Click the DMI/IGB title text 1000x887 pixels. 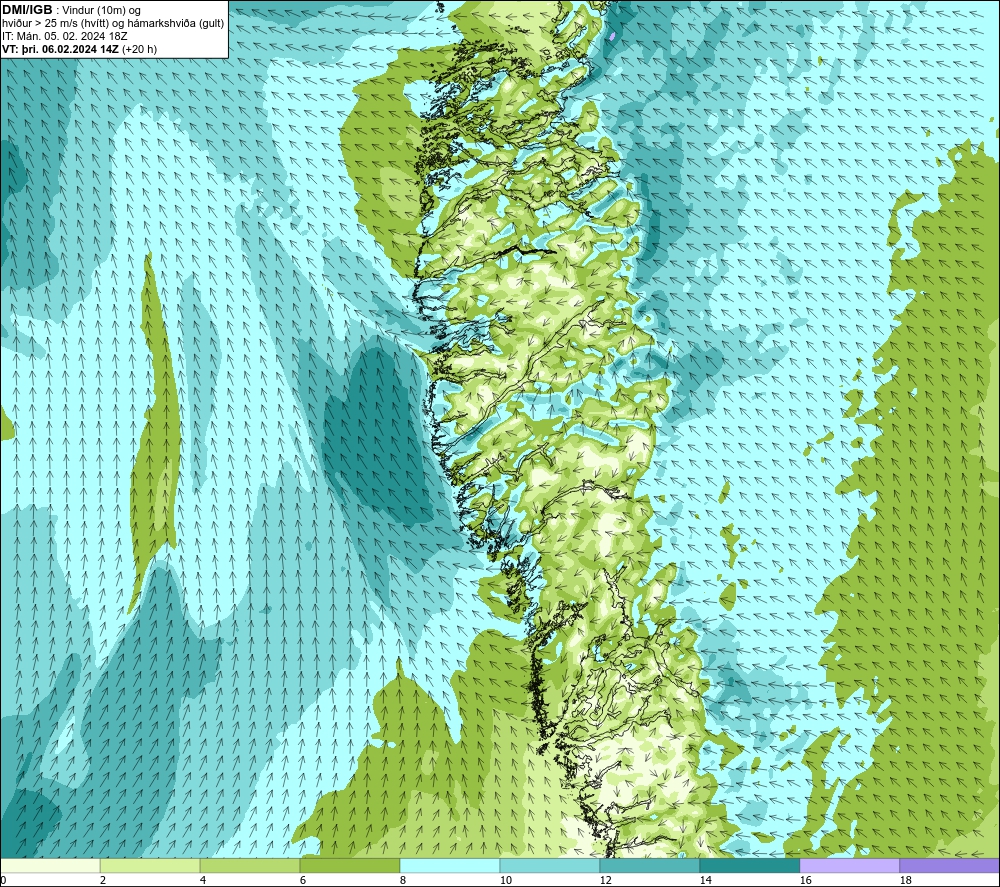pos(27,10)
